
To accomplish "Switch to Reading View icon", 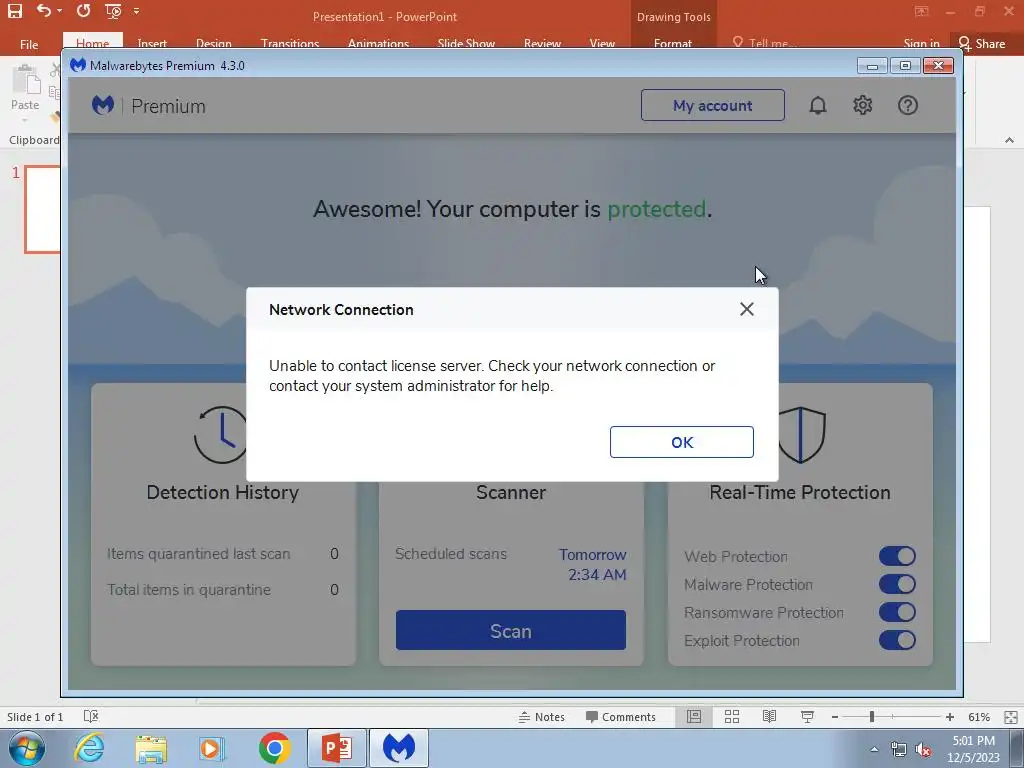I will [x=769, y=716].
